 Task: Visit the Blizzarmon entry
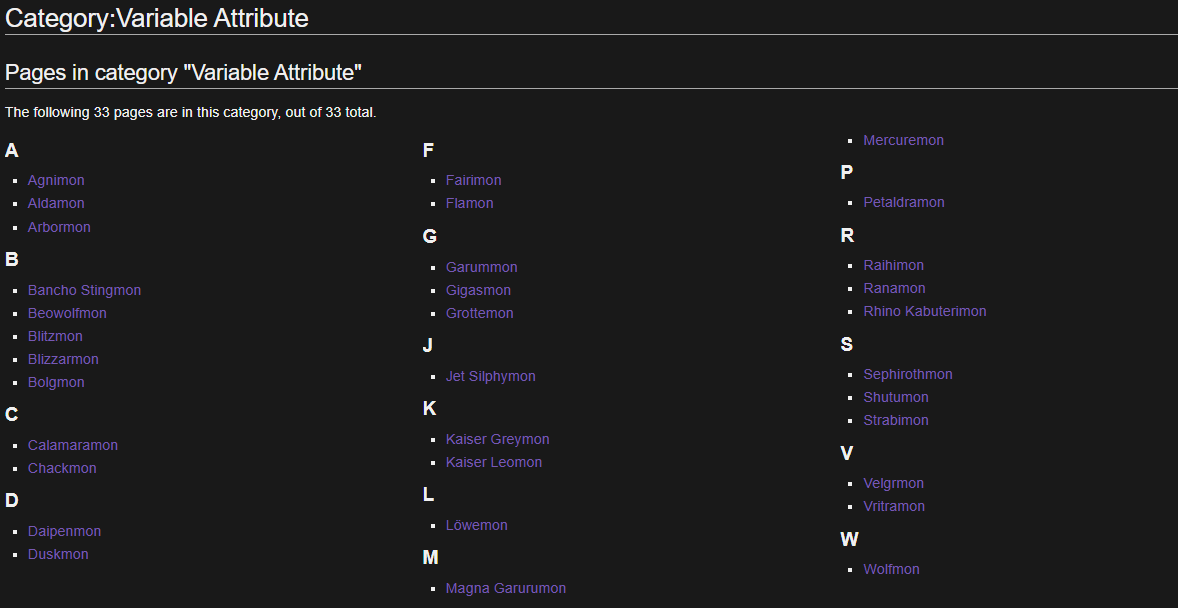click(63, 359)
